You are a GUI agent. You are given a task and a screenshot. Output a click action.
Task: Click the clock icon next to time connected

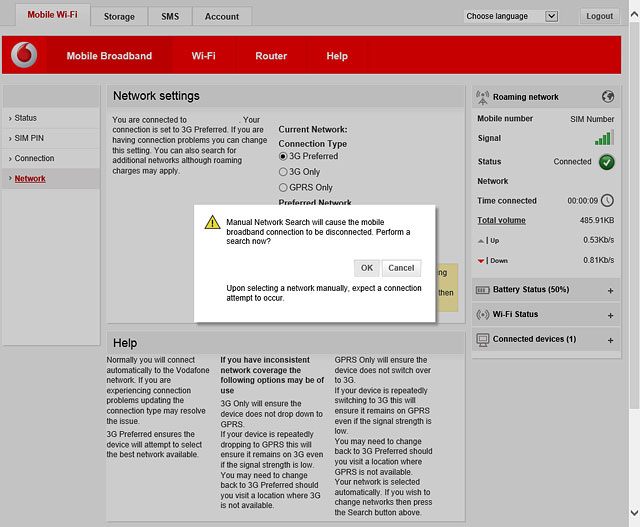[607, 200]
